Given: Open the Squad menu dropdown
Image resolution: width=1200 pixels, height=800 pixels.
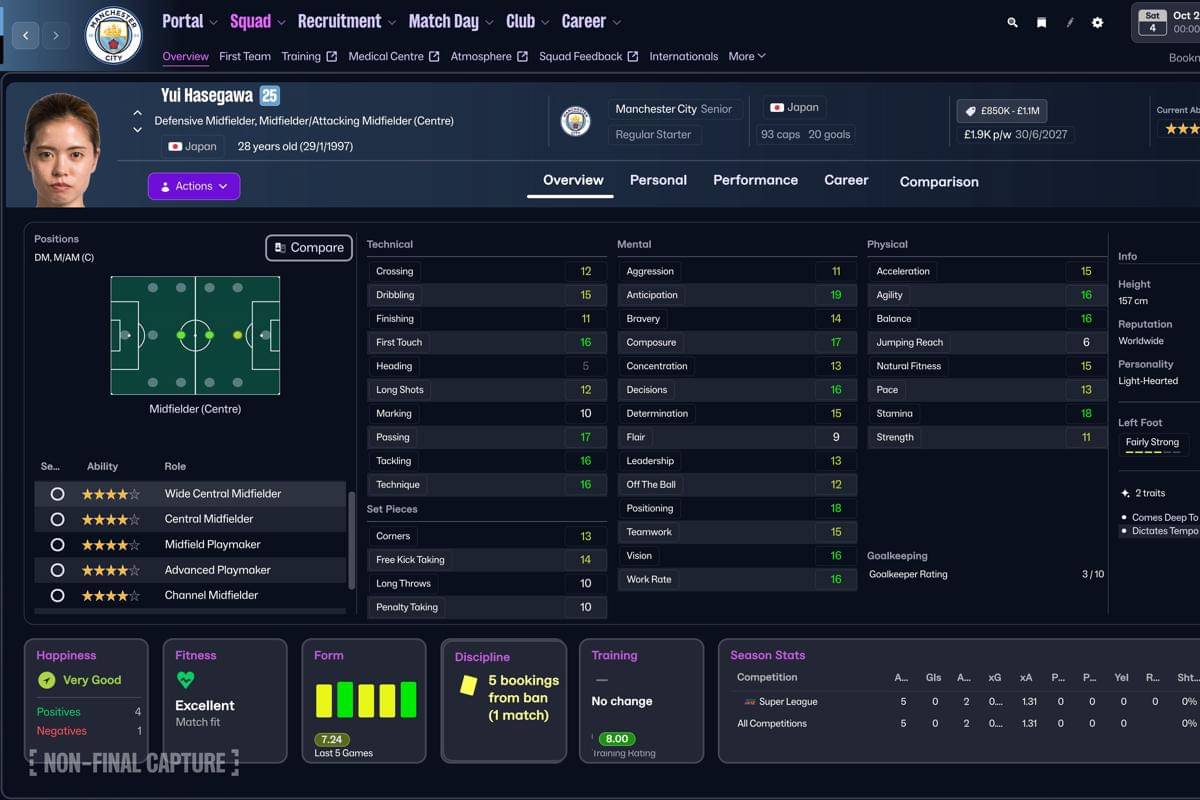Looking at the screenshot, I should tap(251, 21).
